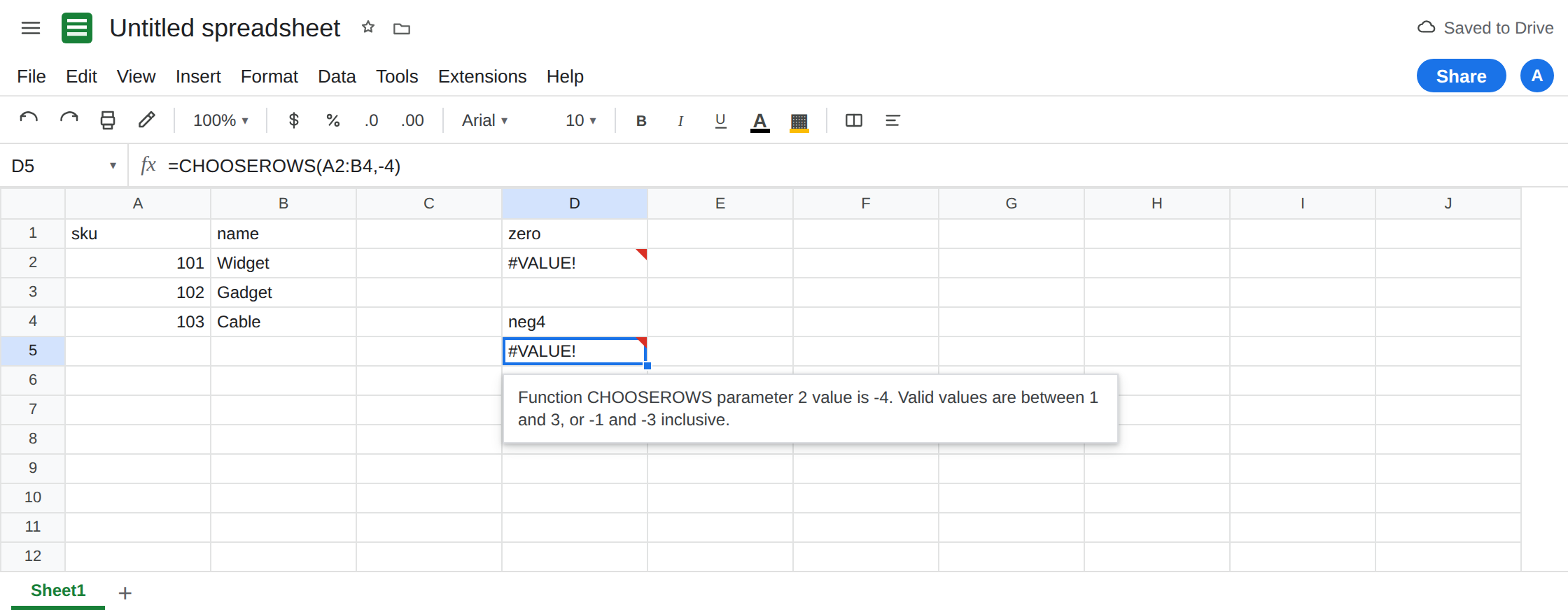Open the Data menu

point(337,76)
